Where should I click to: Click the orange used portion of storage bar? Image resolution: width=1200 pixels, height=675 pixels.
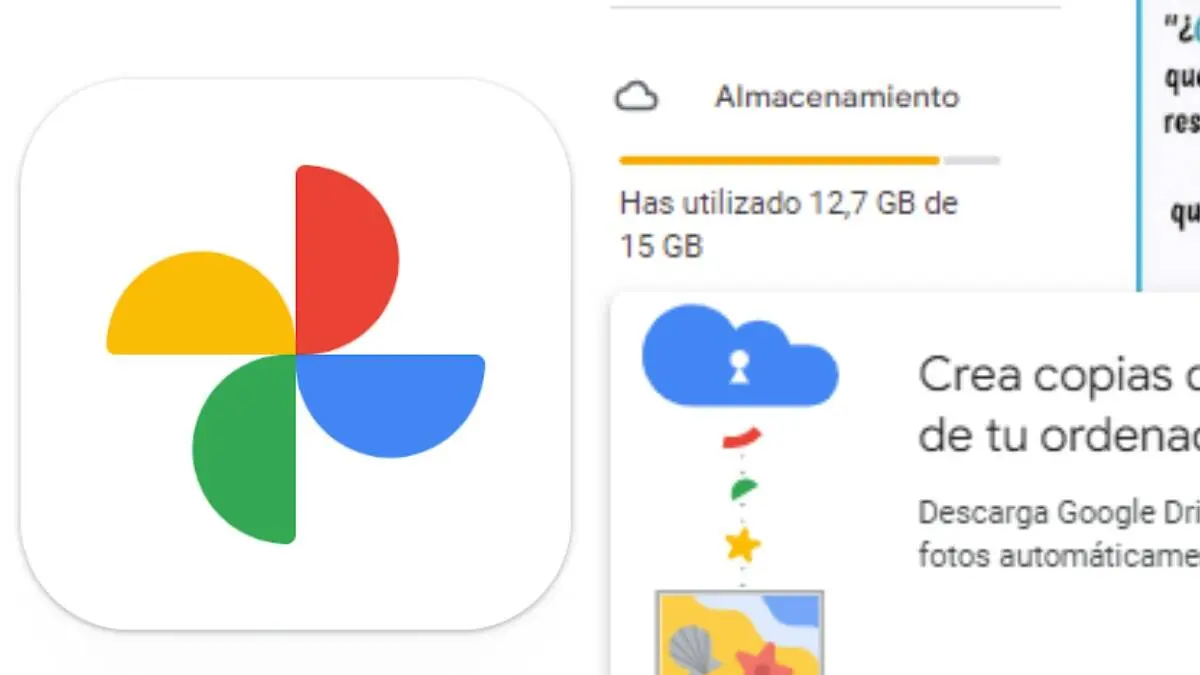780,160
